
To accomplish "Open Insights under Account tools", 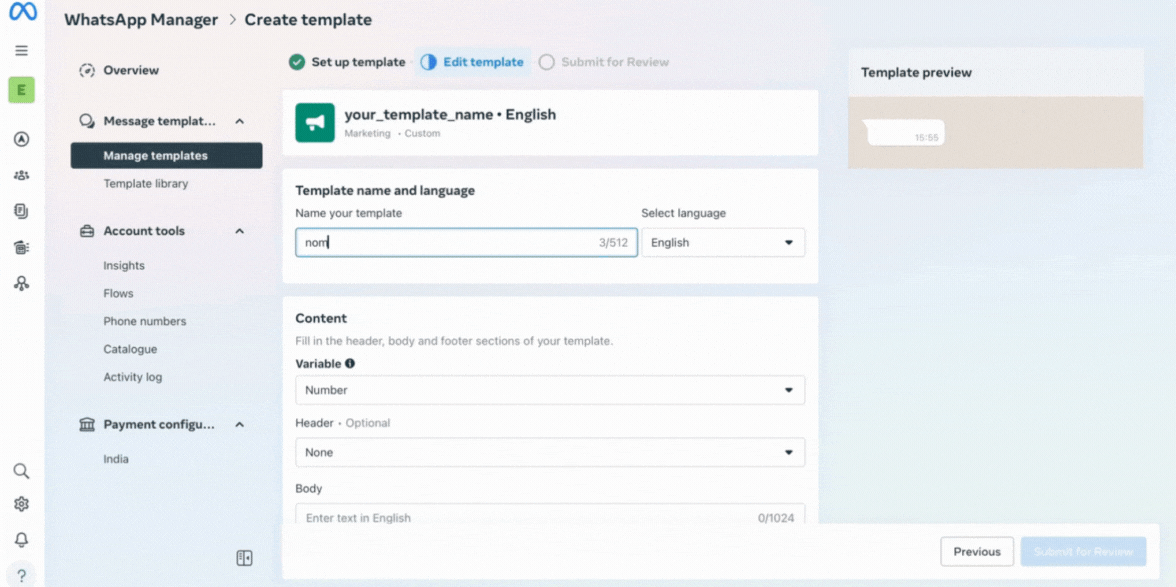I will pyautogui.click(x=124, y=265).
